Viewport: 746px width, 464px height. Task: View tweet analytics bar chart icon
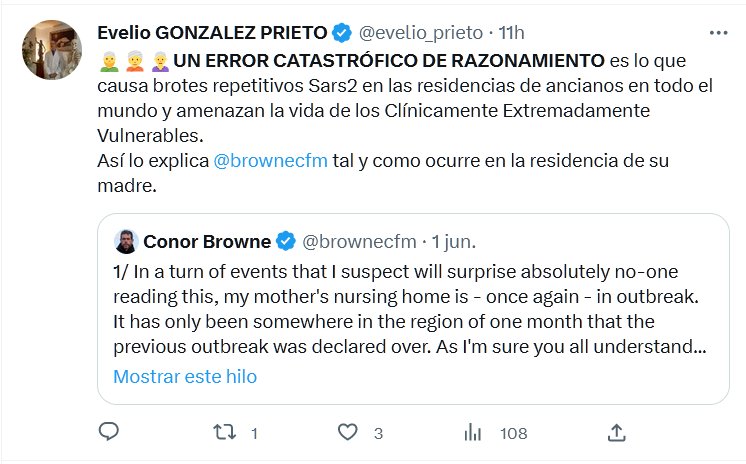coord(473,432)
